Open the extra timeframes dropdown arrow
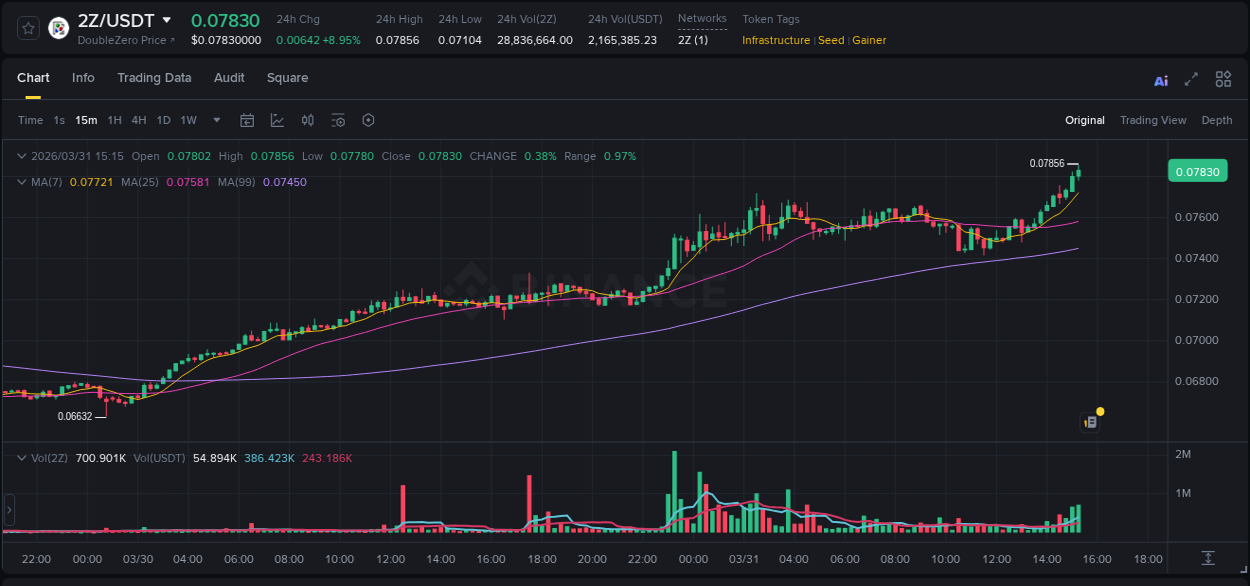 pos(215,120)
